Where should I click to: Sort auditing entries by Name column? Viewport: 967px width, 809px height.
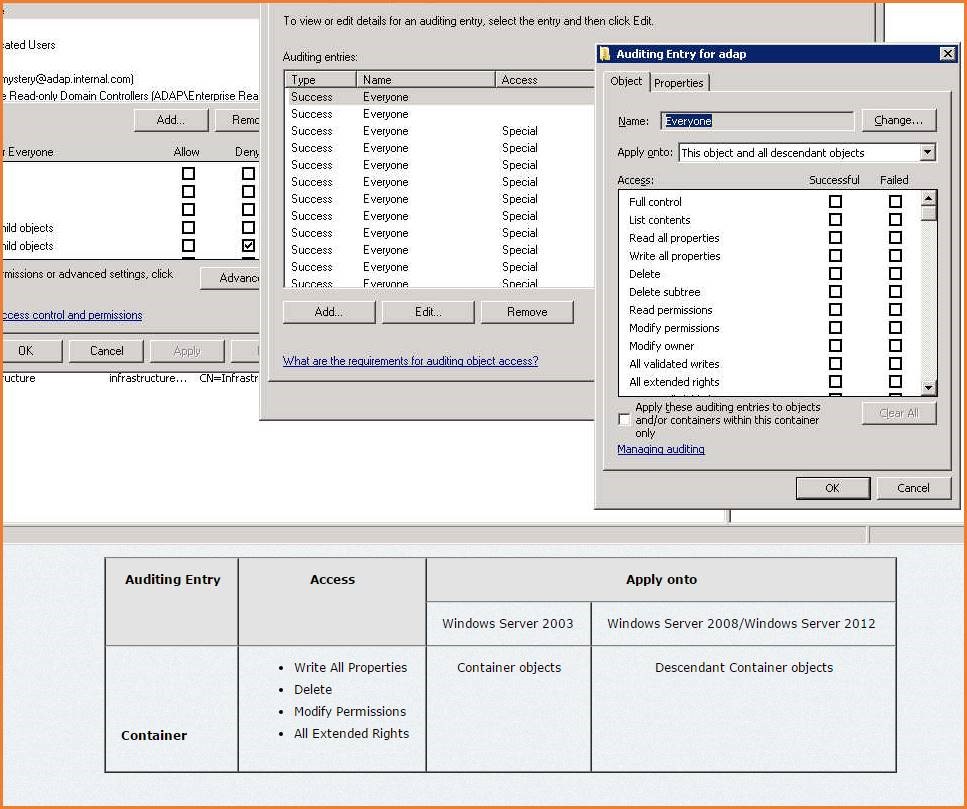coord(426,80)
